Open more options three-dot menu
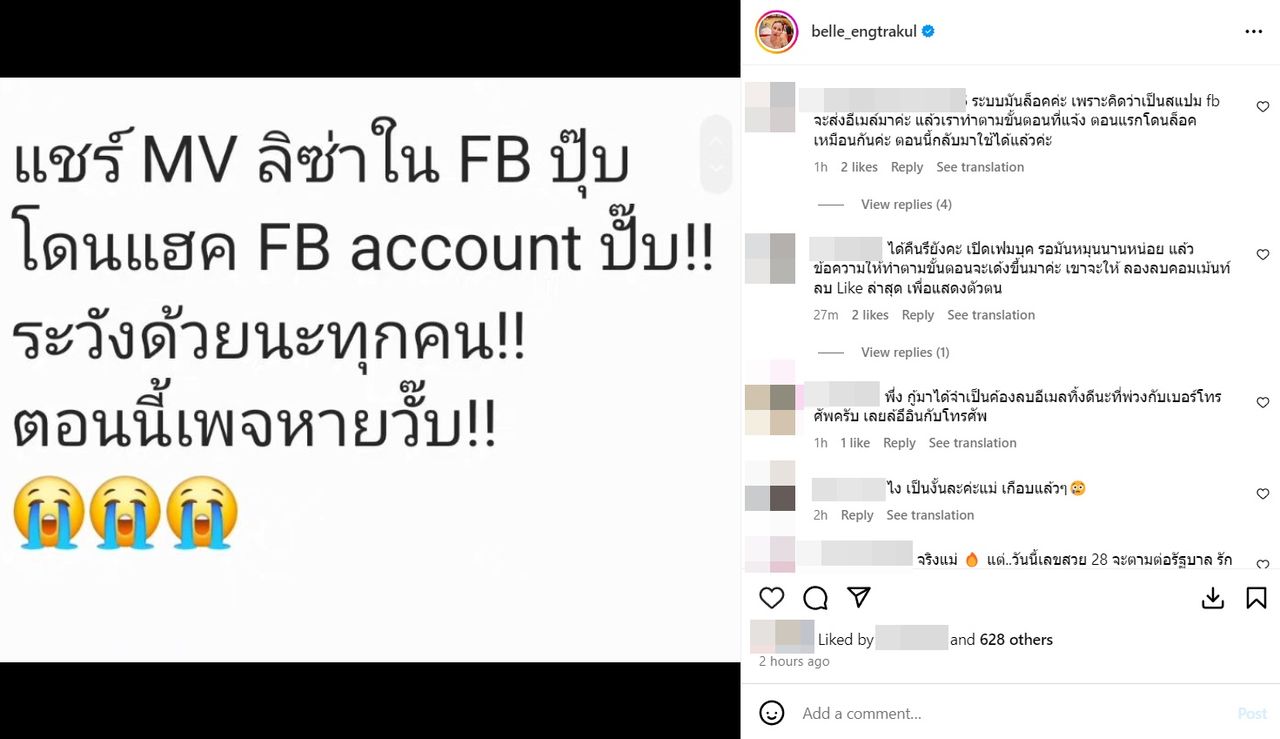 1254,32
